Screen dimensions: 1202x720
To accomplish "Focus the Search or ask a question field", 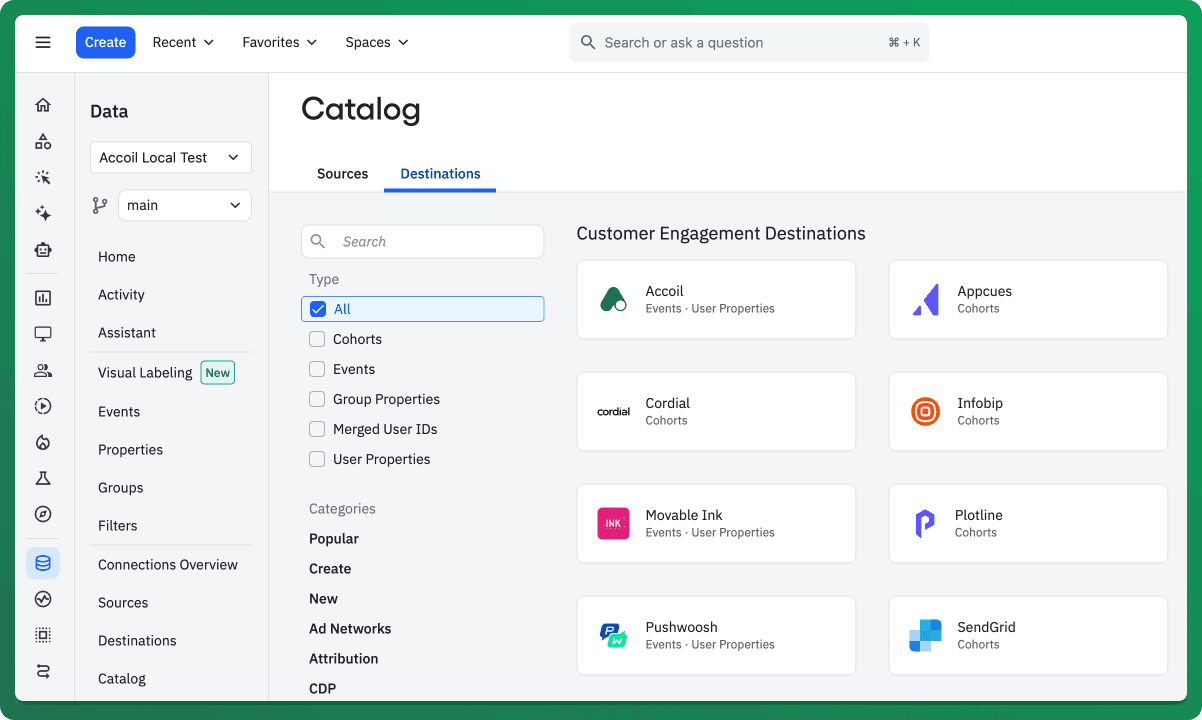I will [749, 42].
